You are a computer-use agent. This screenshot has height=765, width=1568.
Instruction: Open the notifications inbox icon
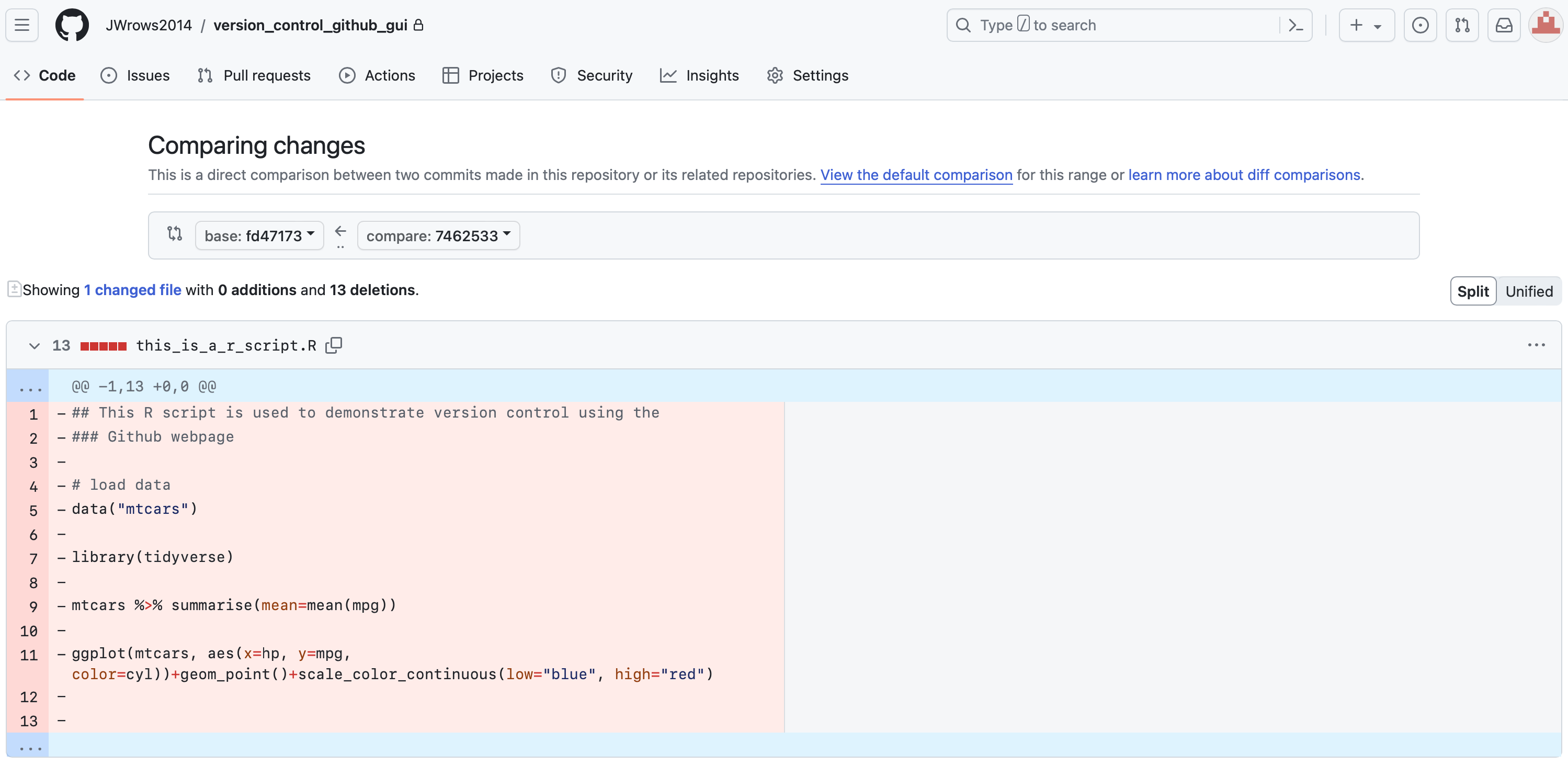[1504, 25]
